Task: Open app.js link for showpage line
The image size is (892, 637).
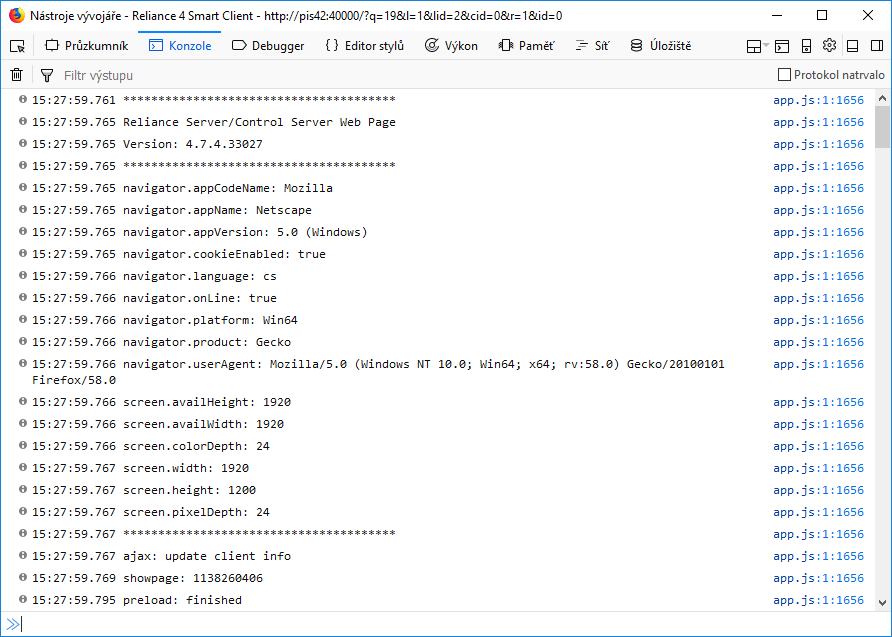Action: (818, 578)
